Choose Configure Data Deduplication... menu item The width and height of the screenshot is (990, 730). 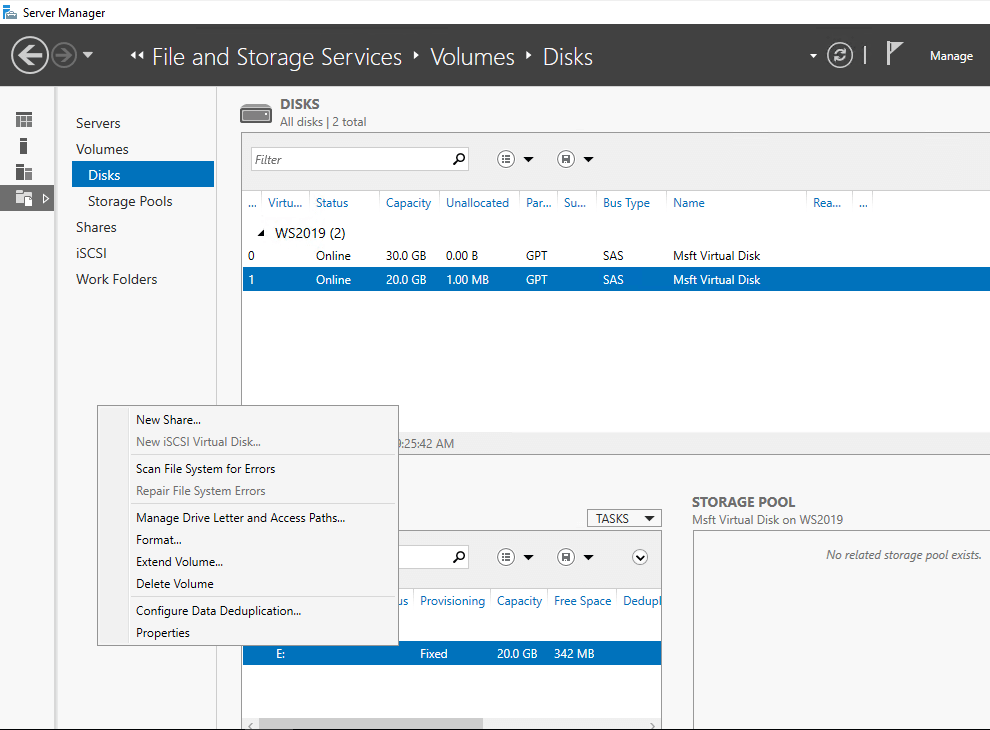point(218,611)
